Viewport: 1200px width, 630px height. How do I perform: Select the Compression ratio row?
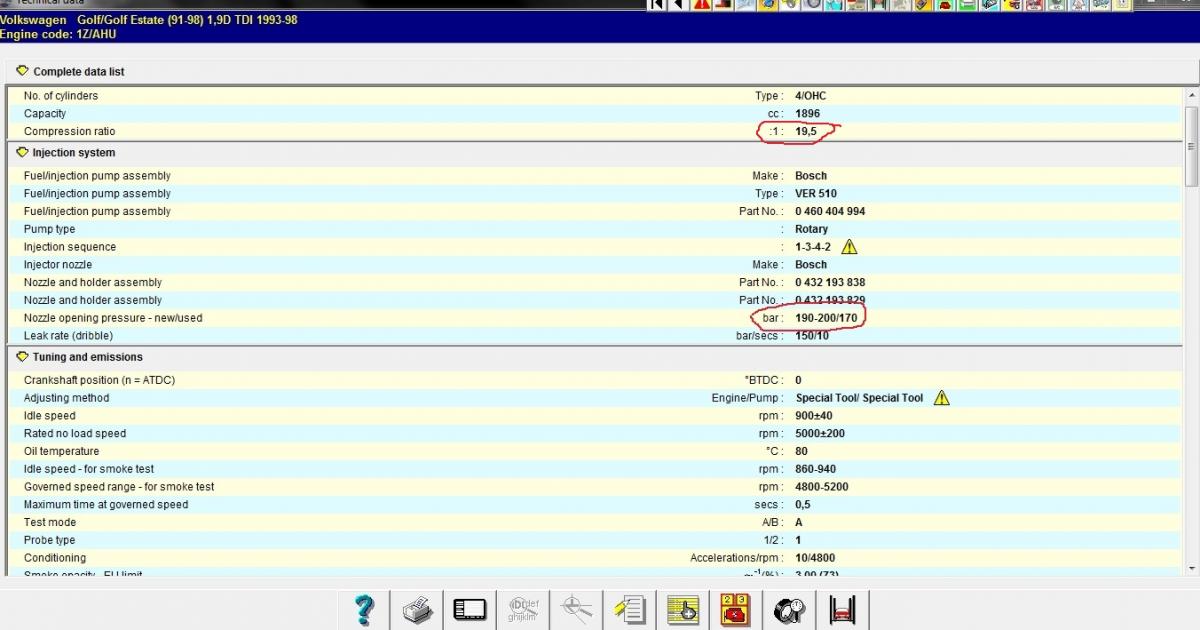tap(70, 132)
